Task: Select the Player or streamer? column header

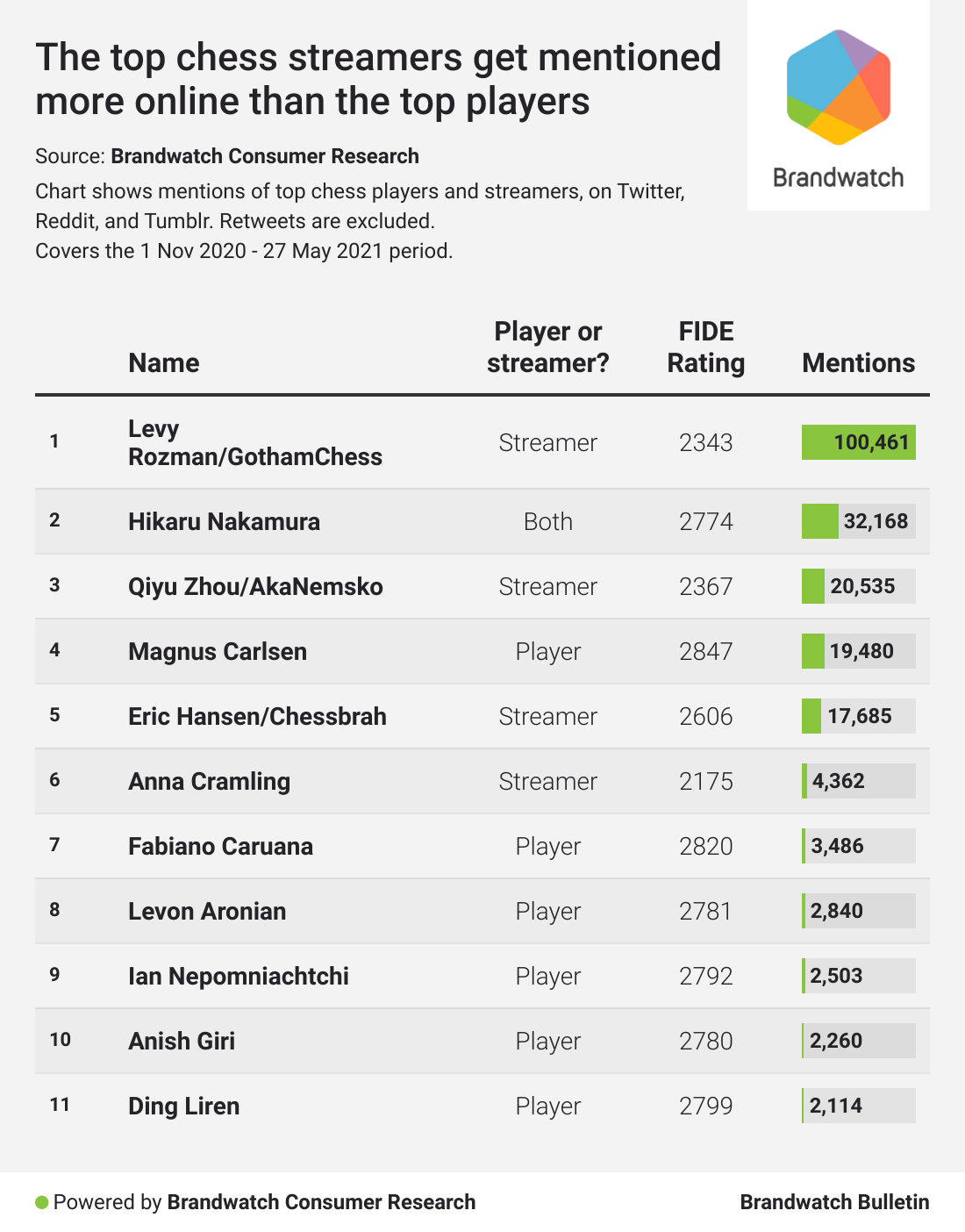Action: [547, 347]
